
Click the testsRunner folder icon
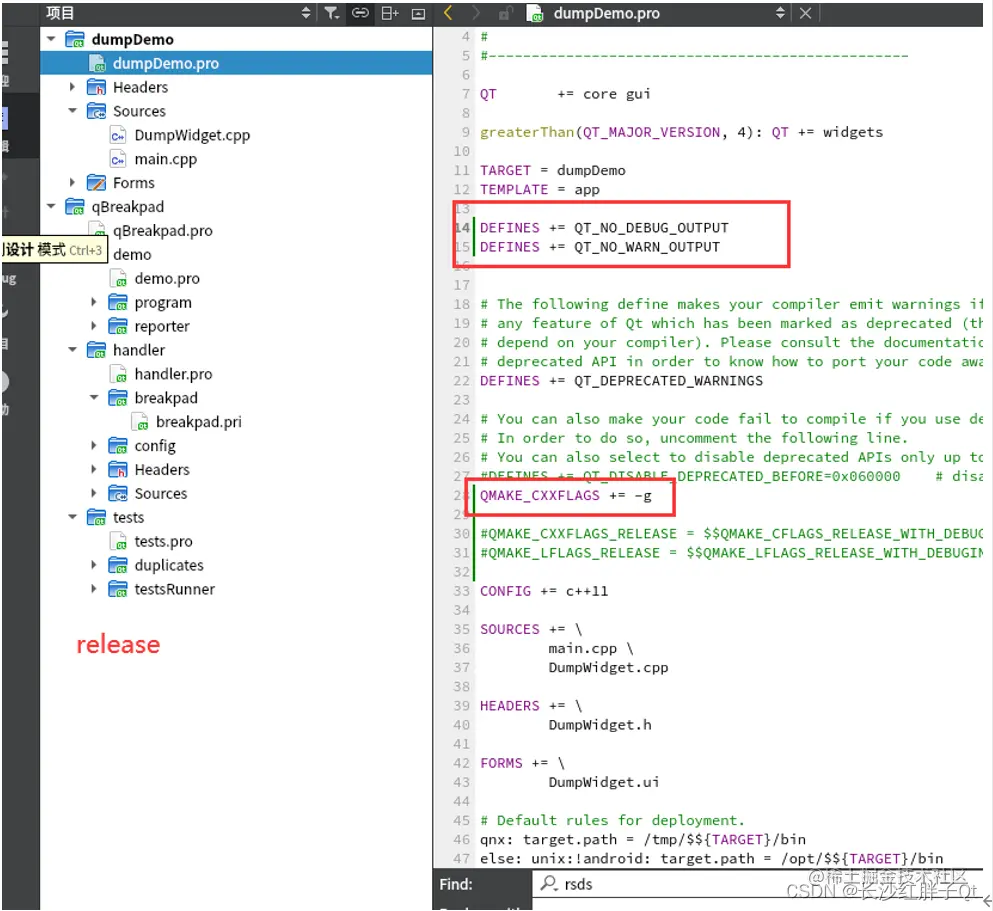118,589
